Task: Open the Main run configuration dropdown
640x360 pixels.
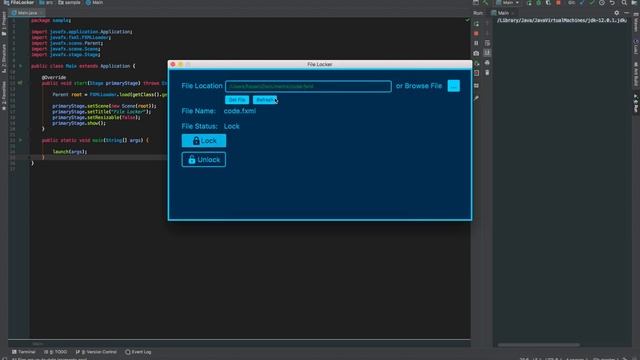Action: (x=507, y=2)
